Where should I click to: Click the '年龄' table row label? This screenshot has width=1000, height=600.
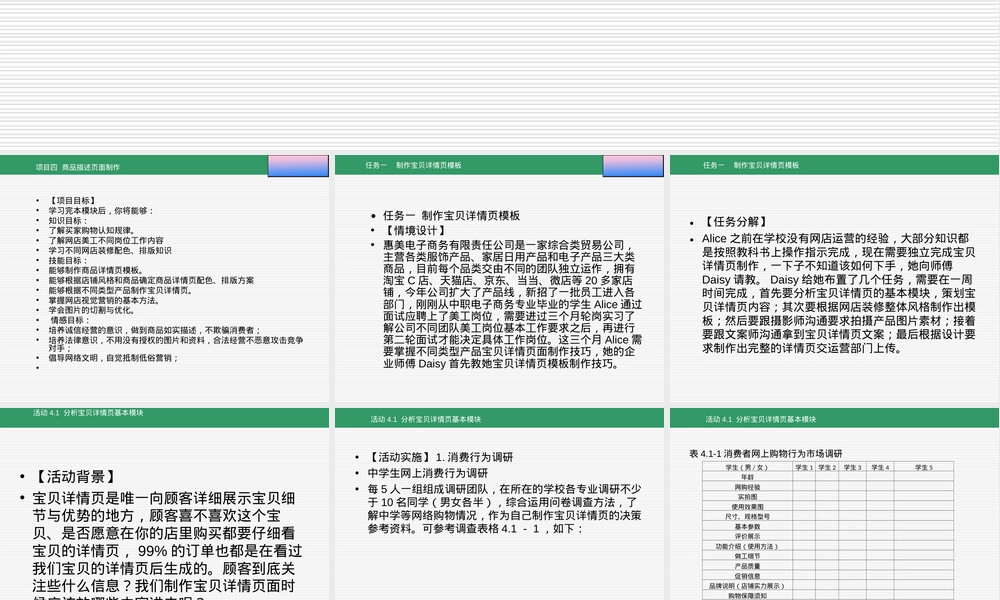[747, 477]
